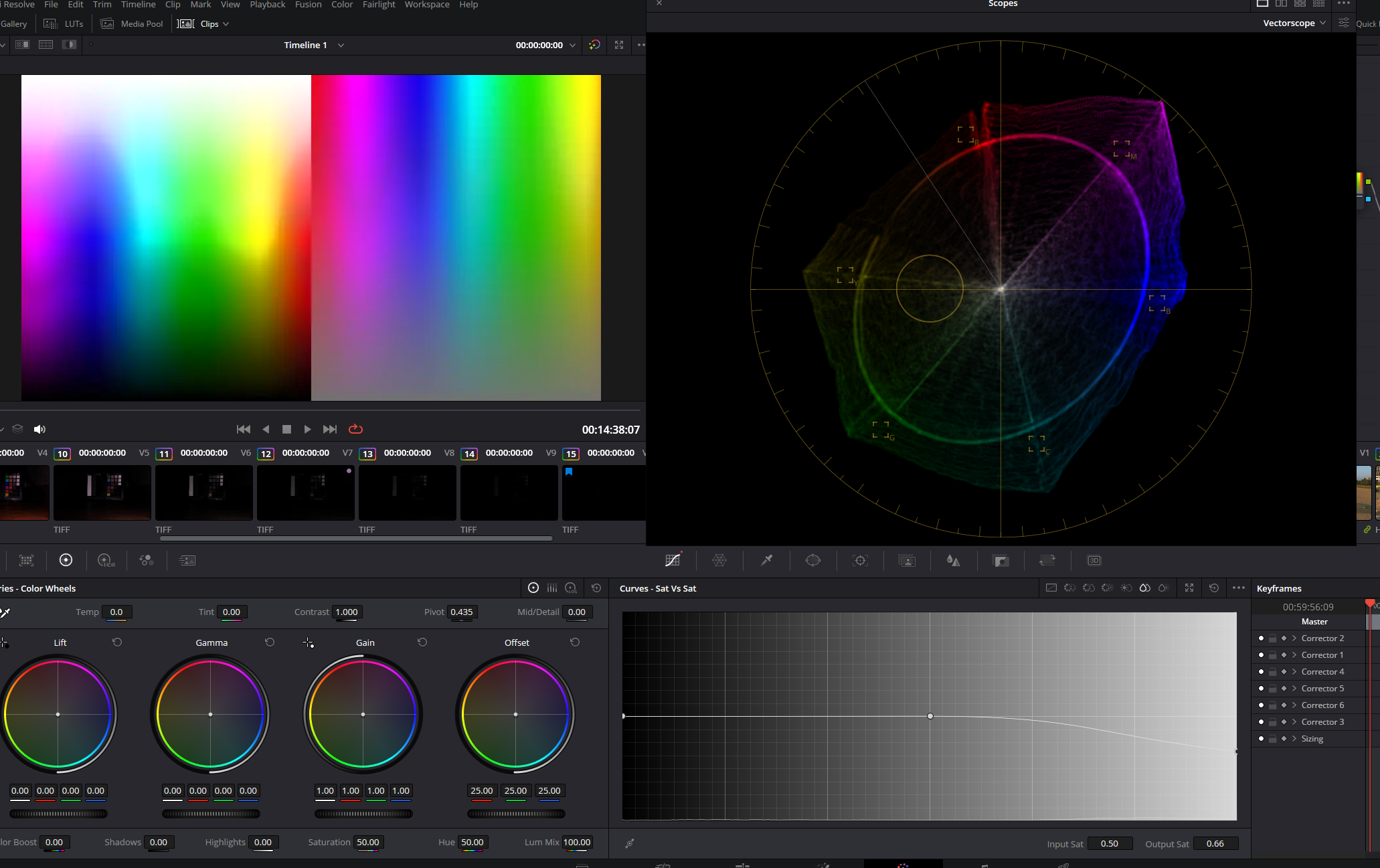Mute the timeline audio

pyautogui.click(x=39, y=429)
